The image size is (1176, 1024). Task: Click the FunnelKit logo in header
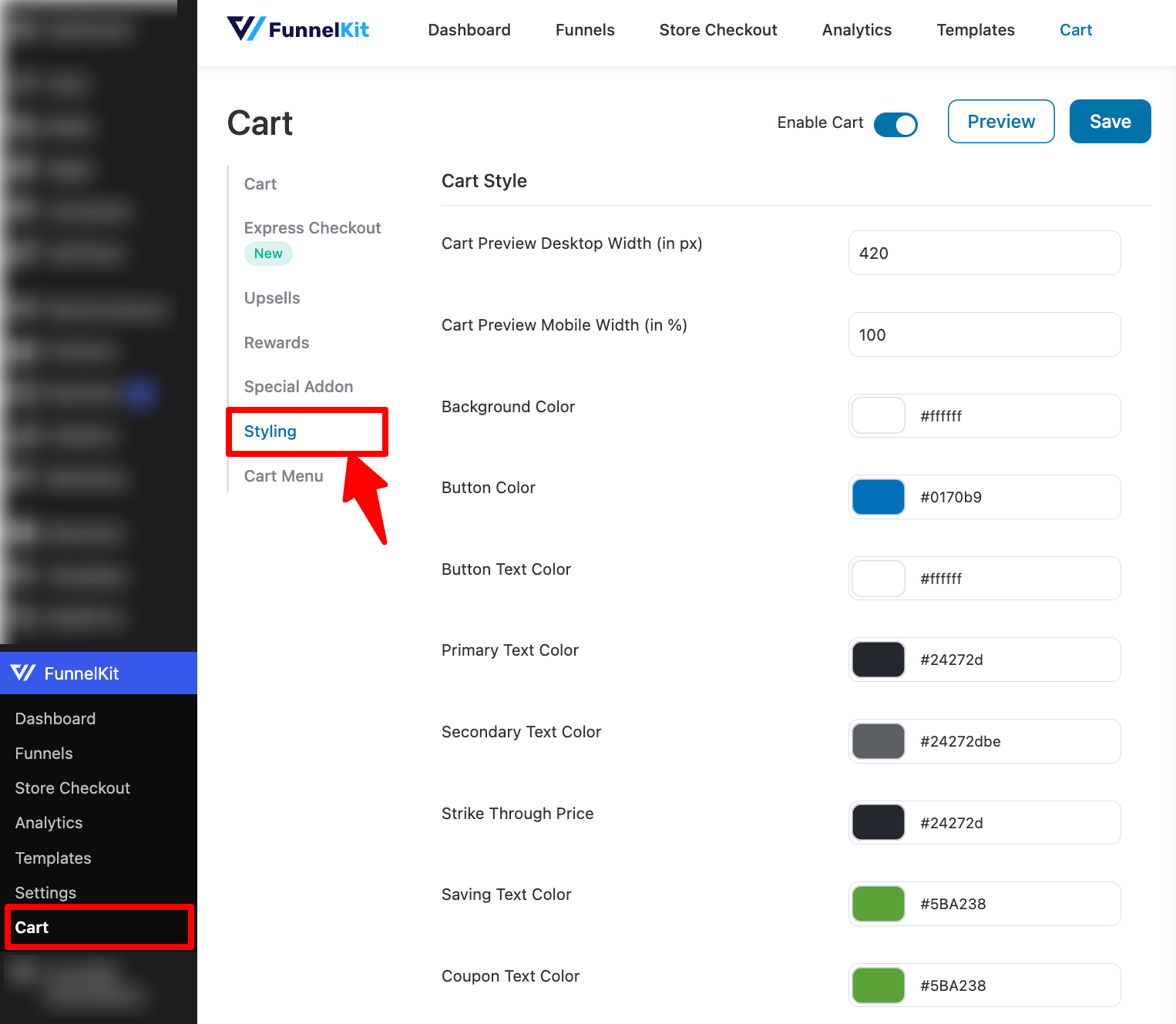pyautogui.click(x=298, y=29)
